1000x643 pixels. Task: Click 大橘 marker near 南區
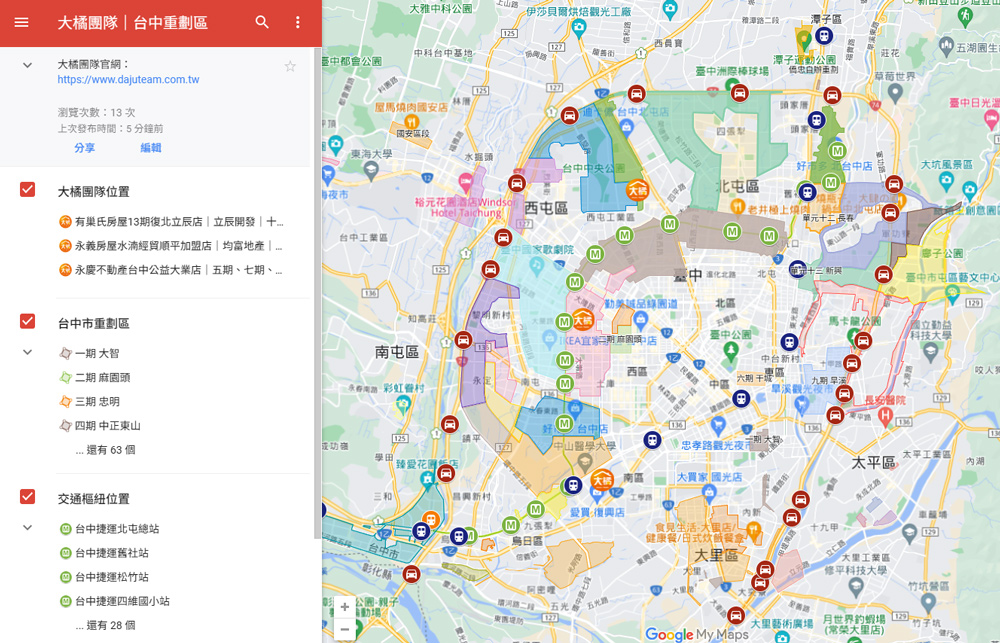(x=602, y=479)
